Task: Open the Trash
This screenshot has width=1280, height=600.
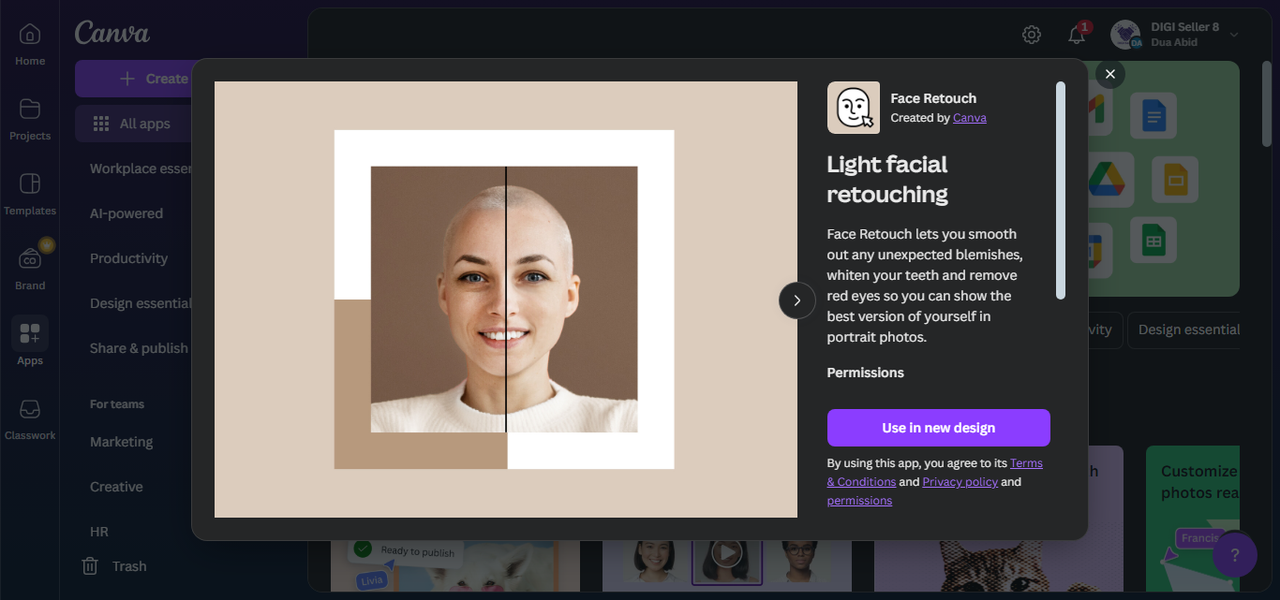Action: click(x=115, y=566)
